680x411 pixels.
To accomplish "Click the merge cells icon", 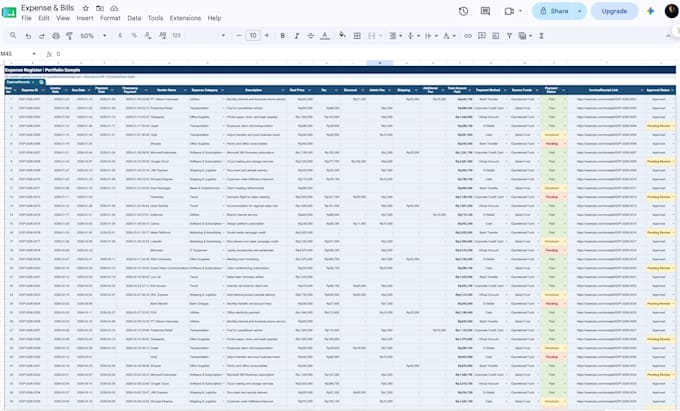I will 372,36.
